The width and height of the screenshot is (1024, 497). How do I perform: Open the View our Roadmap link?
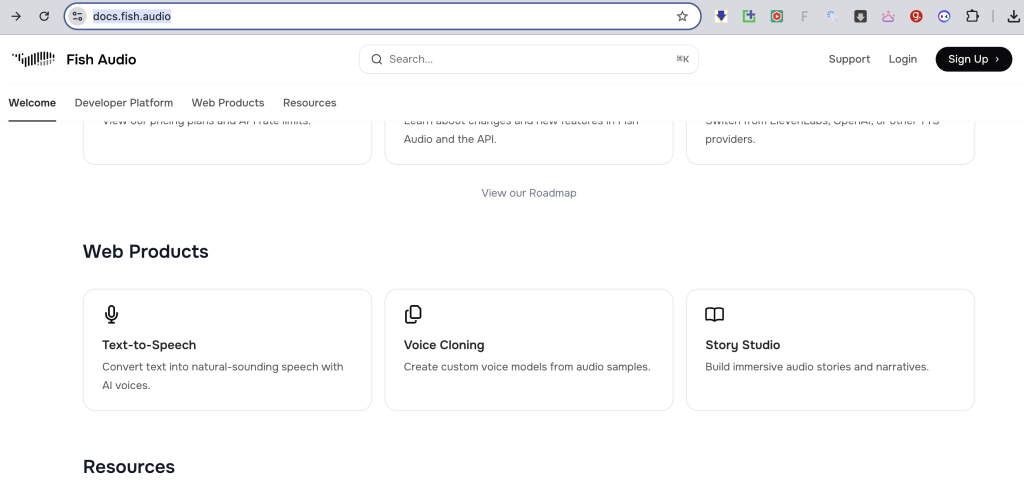click(x=529, y=193)
